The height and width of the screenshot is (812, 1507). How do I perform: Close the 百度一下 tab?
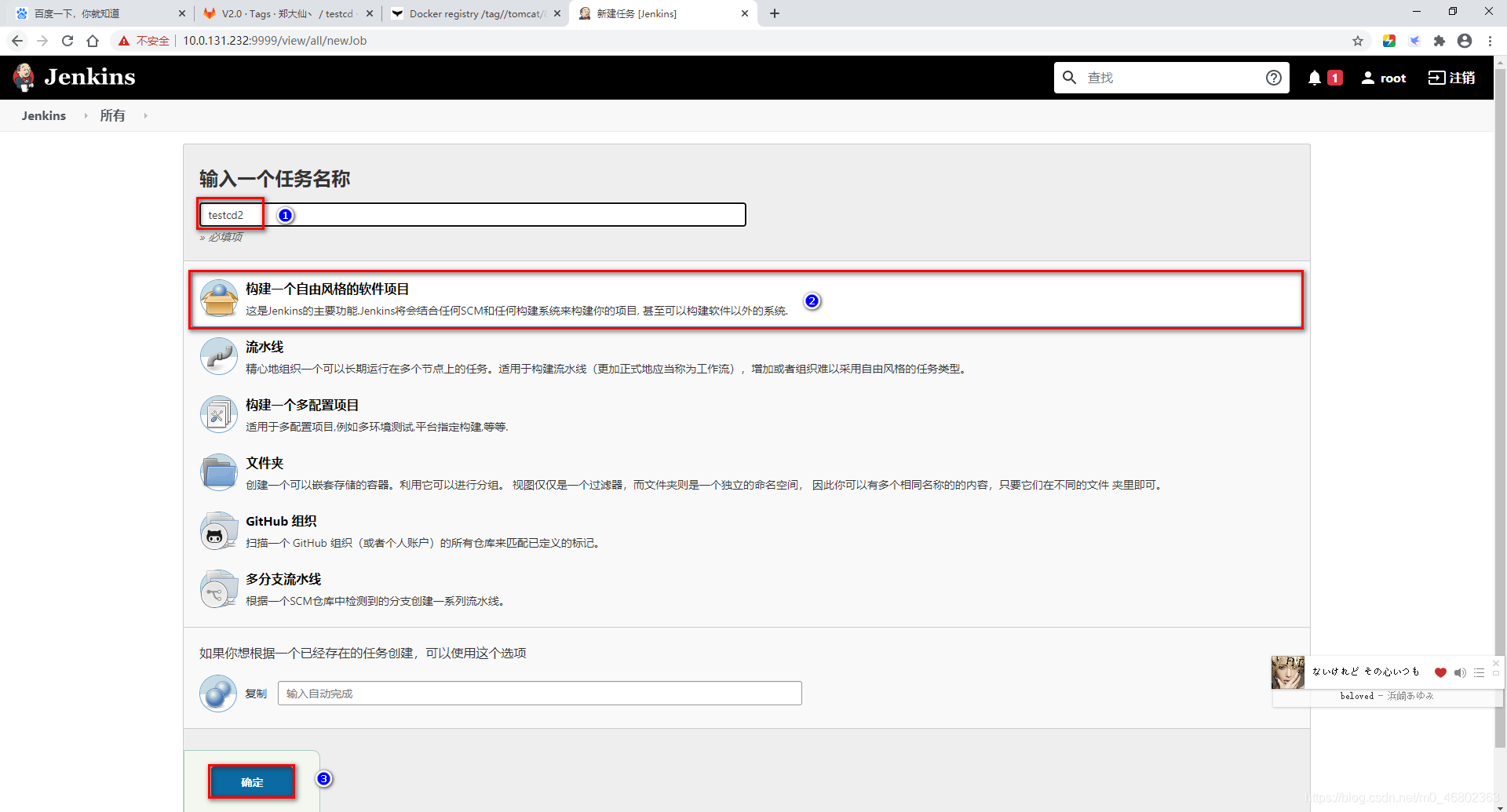pos(182,13)
